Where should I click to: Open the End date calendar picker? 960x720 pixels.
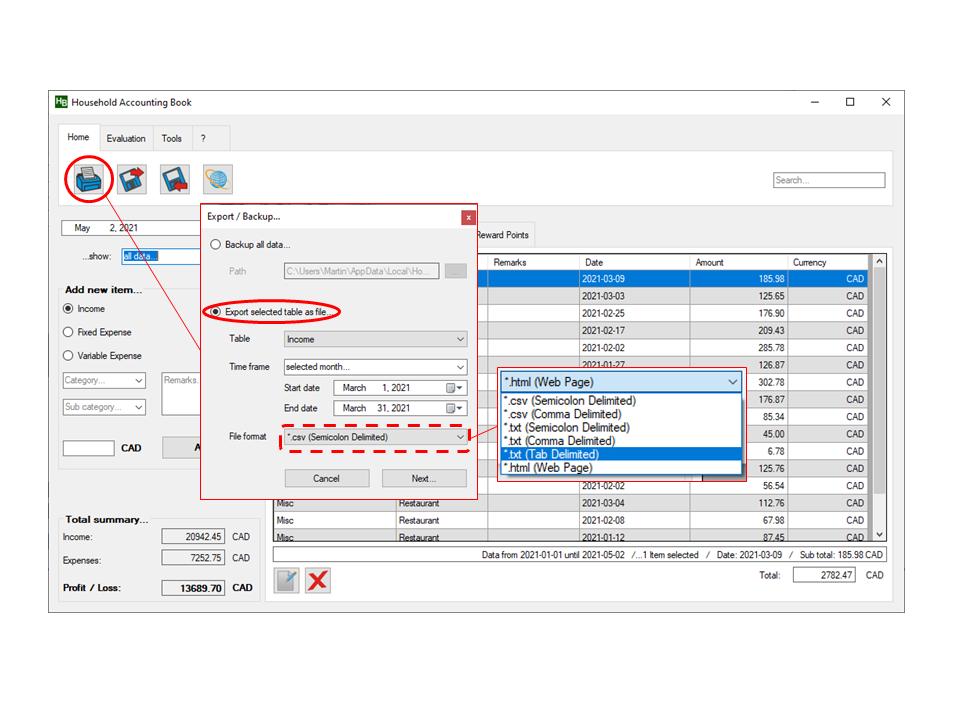pyautogui.click(x=455, y=408)
